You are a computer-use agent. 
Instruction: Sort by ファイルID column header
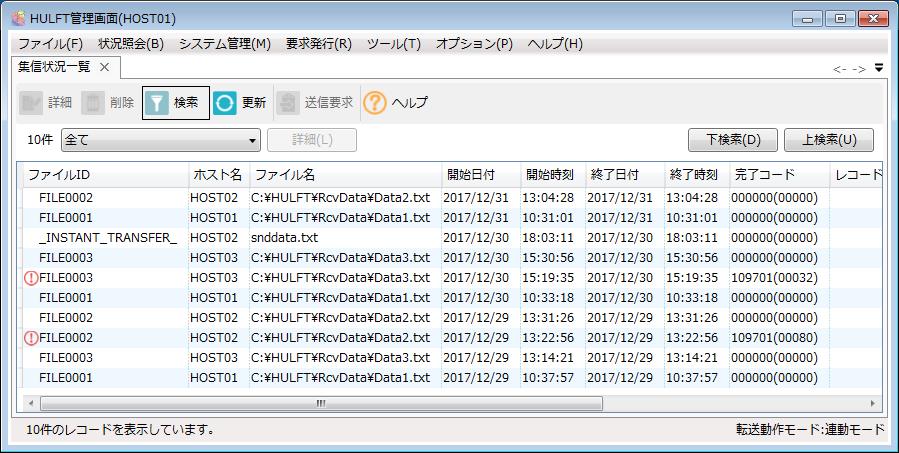106,175
